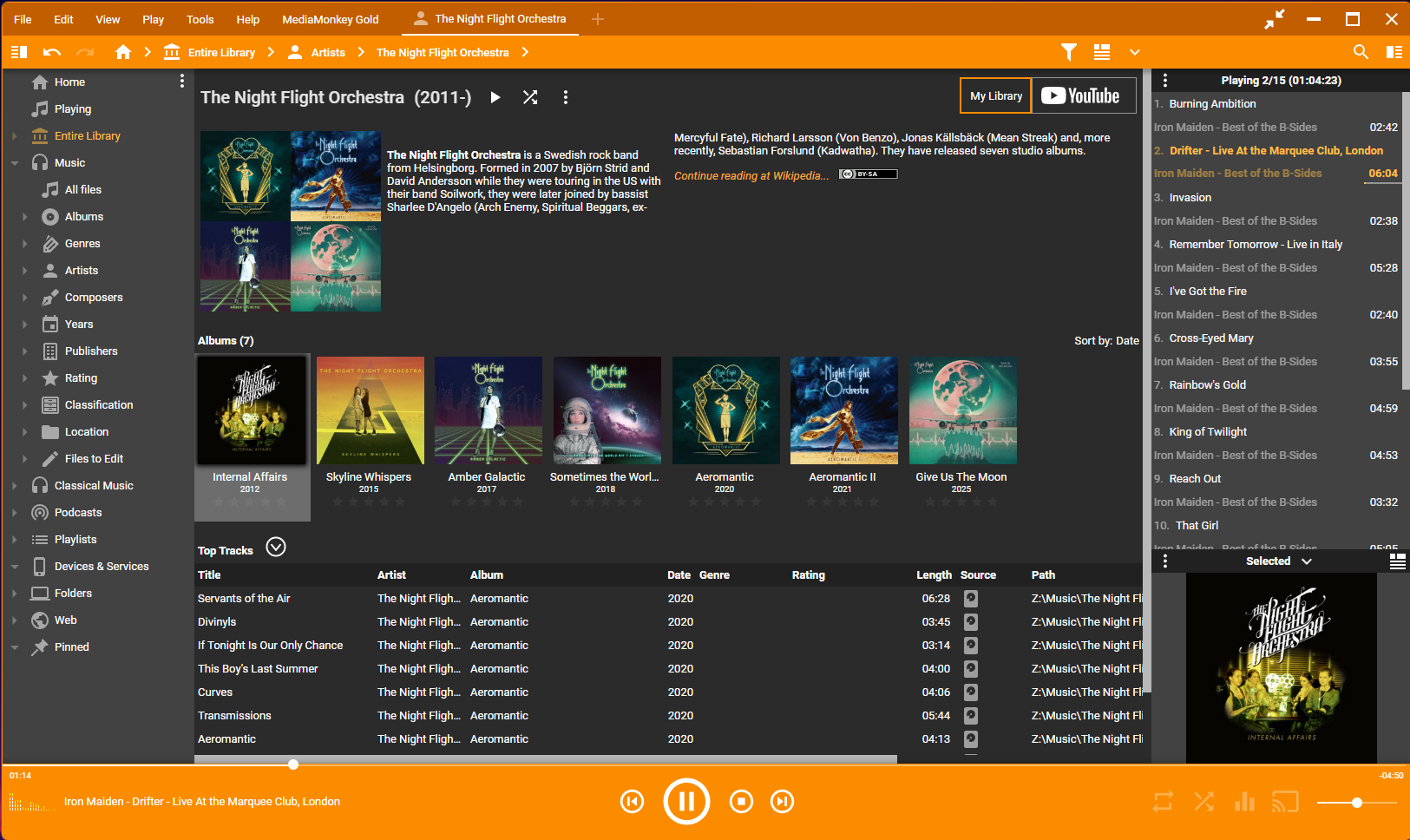Open Amber Galactic album cover
1410x840 pixels.
click(489, 410)
